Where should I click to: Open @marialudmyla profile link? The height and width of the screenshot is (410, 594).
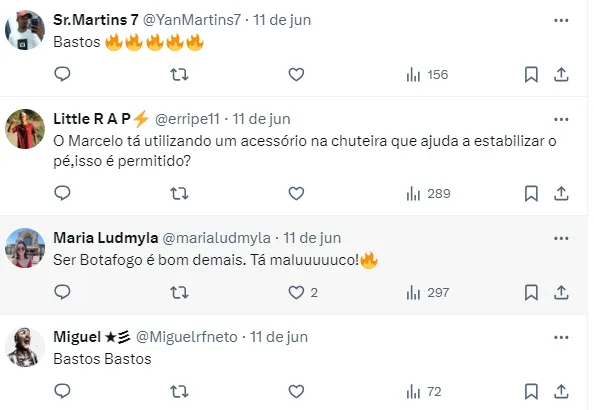point(216,238)
